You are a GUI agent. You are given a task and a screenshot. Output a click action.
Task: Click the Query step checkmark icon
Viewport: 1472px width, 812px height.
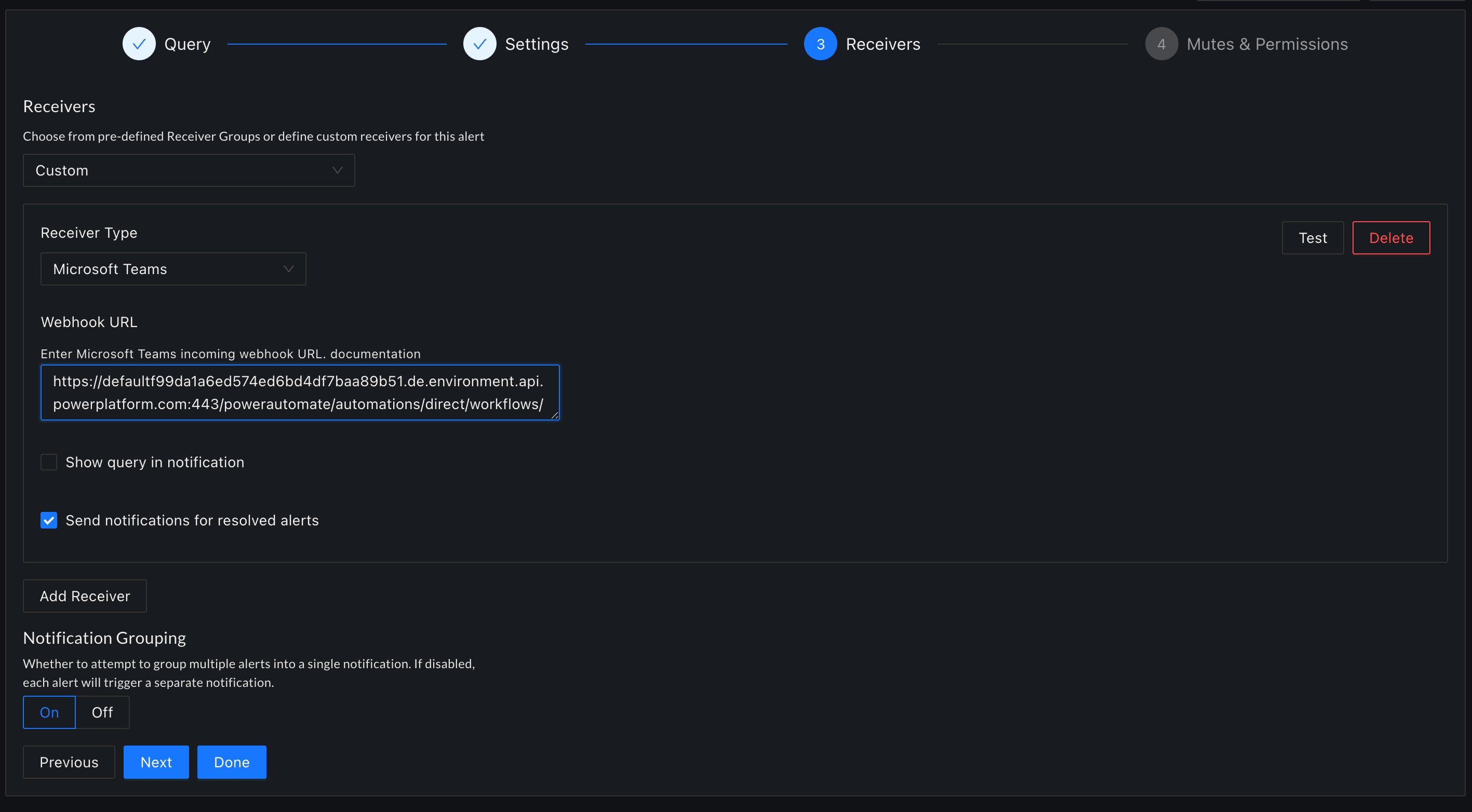coord(139,44)
